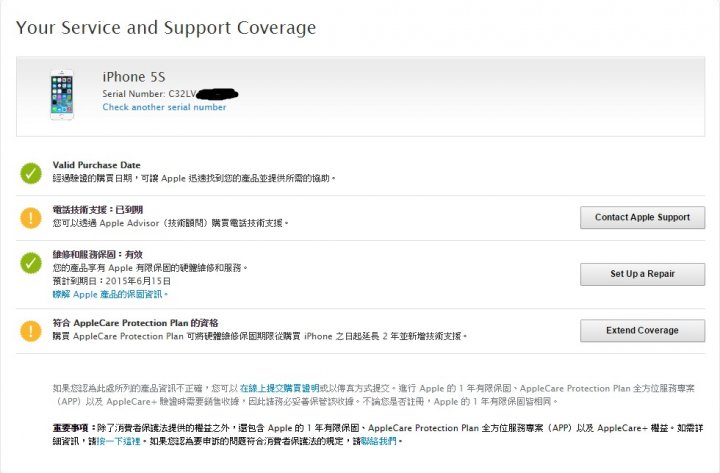Follow the 按一下這裡 link
The width and height of the screenshot is (720, 473).
click(118, 441)
